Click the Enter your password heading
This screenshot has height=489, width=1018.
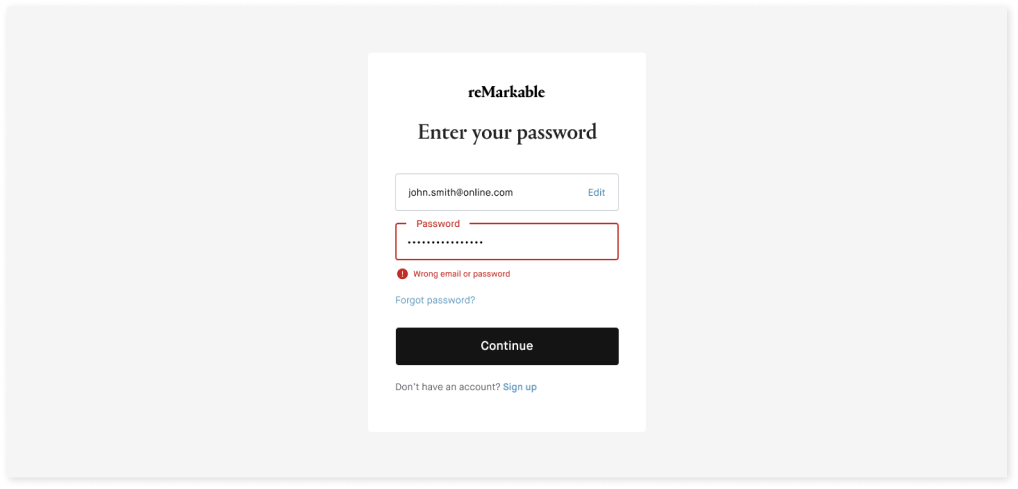click(506, 132)
